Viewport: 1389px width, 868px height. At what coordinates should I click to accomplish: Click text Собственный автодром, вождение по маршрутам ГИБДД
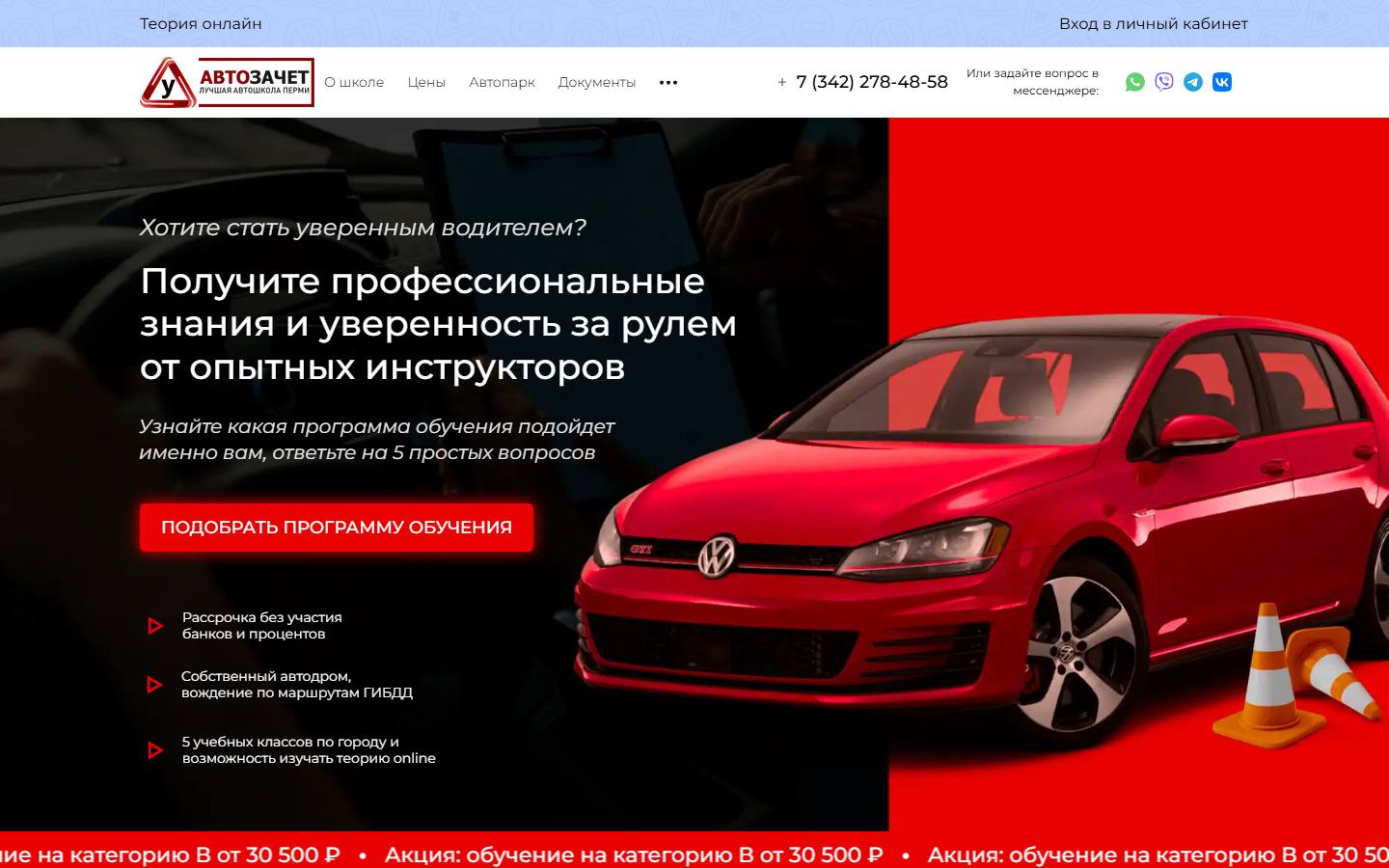pyautogui.click(x=297, y=685)
